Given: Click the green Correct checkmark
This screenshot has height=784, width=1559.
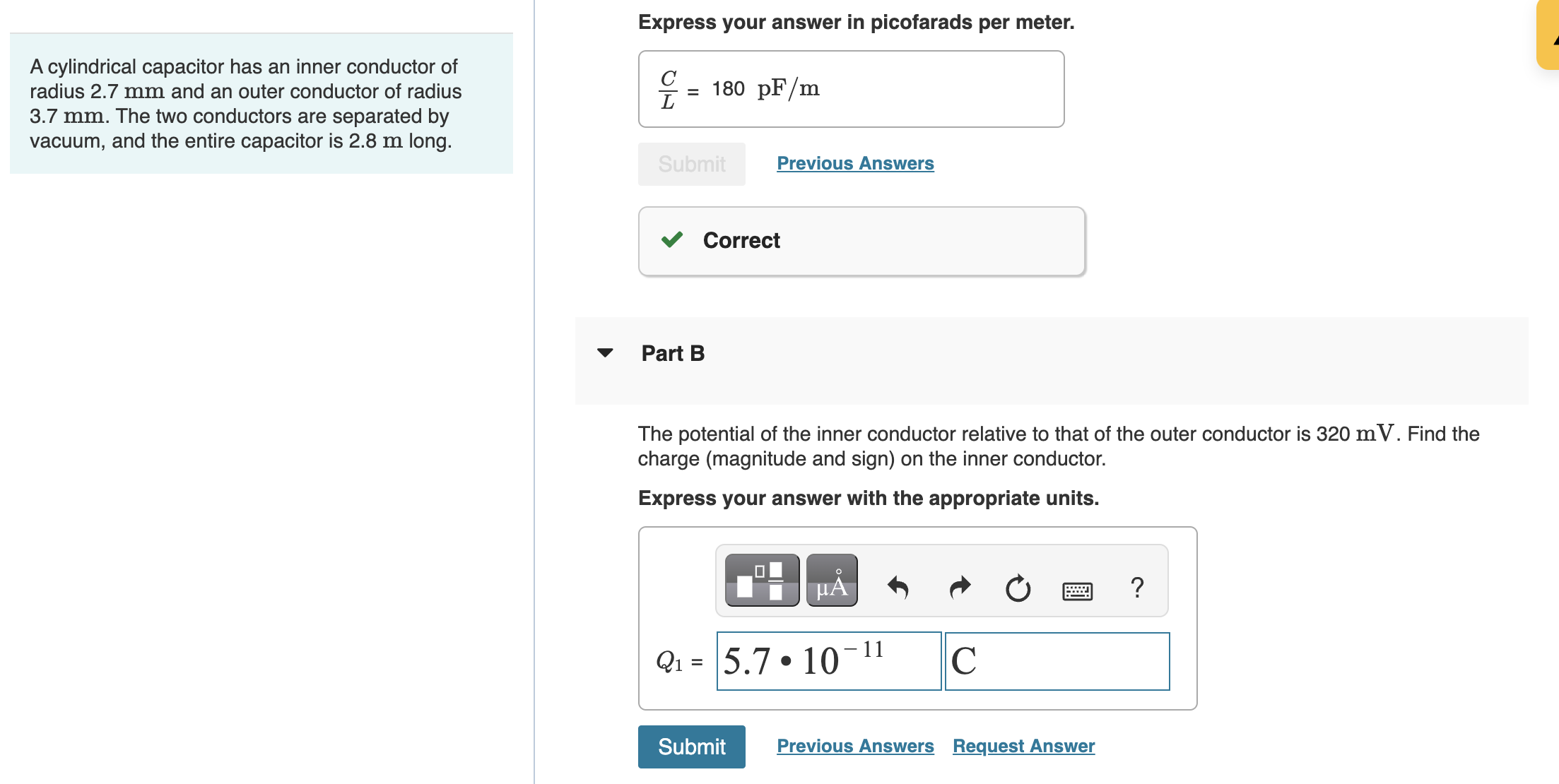Looking at the screenshot, I should [x=672, y=240].
